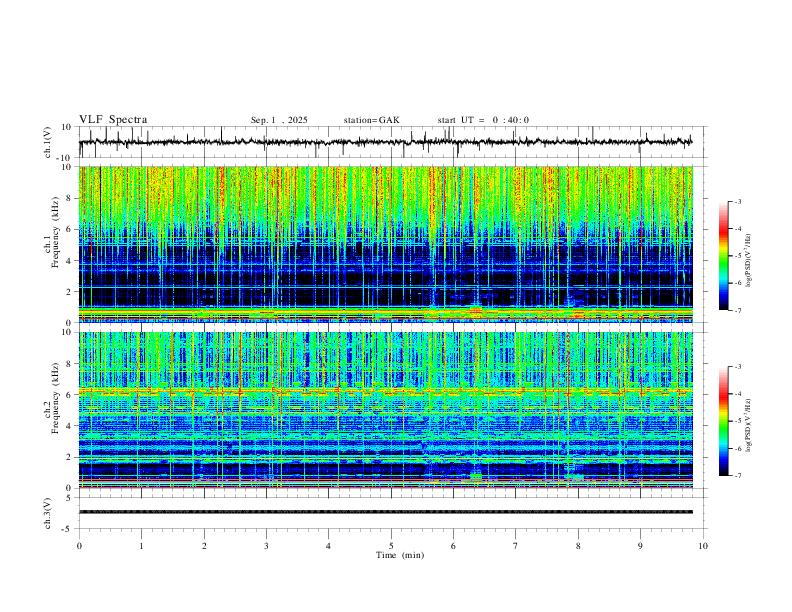Click the 'ch.3(V)' axis label

point(48,514)
